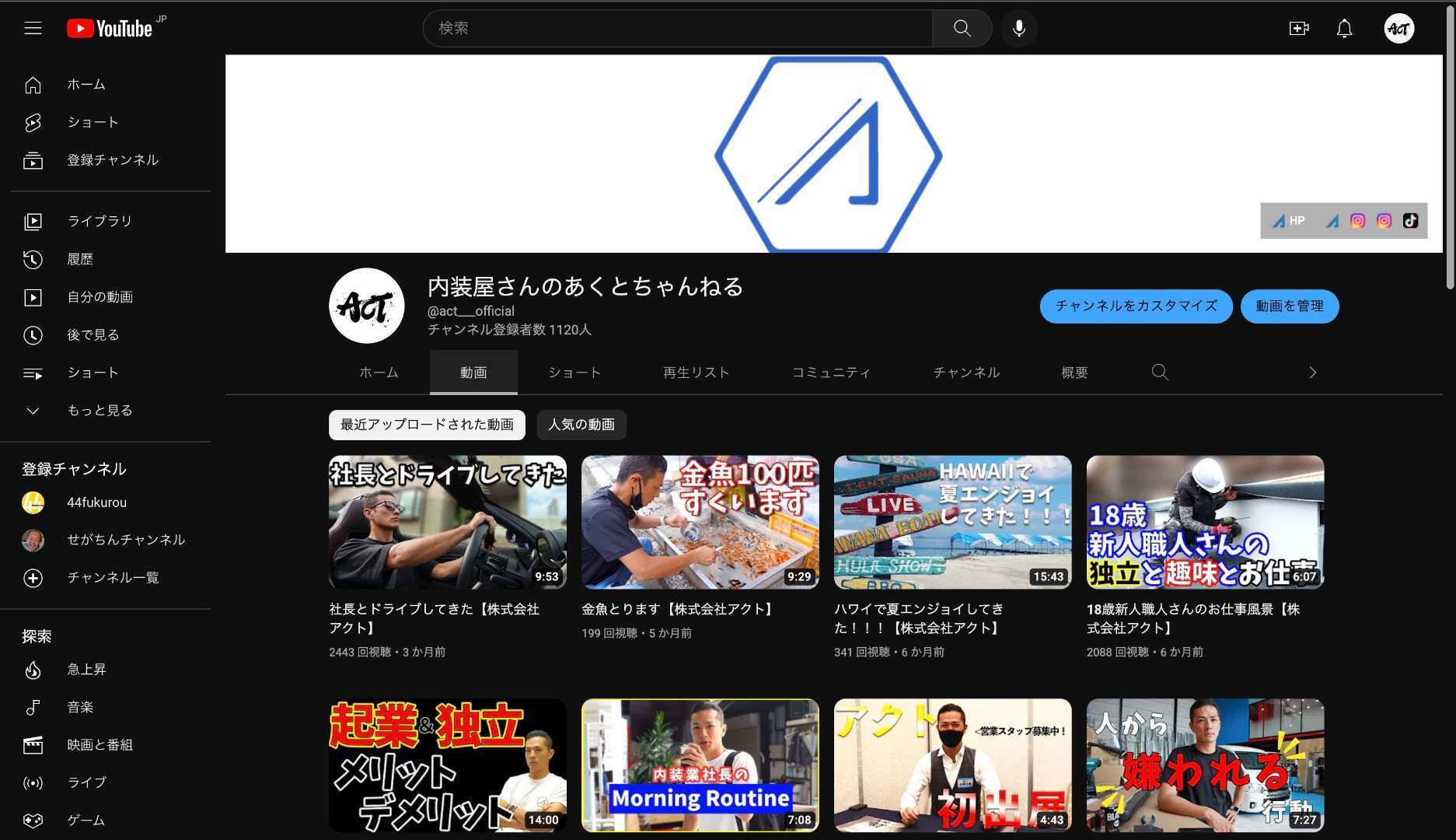Switch to the channel ショート tab
The height and width of the screenshot is (840, 1456).
(x=574, y=373)
